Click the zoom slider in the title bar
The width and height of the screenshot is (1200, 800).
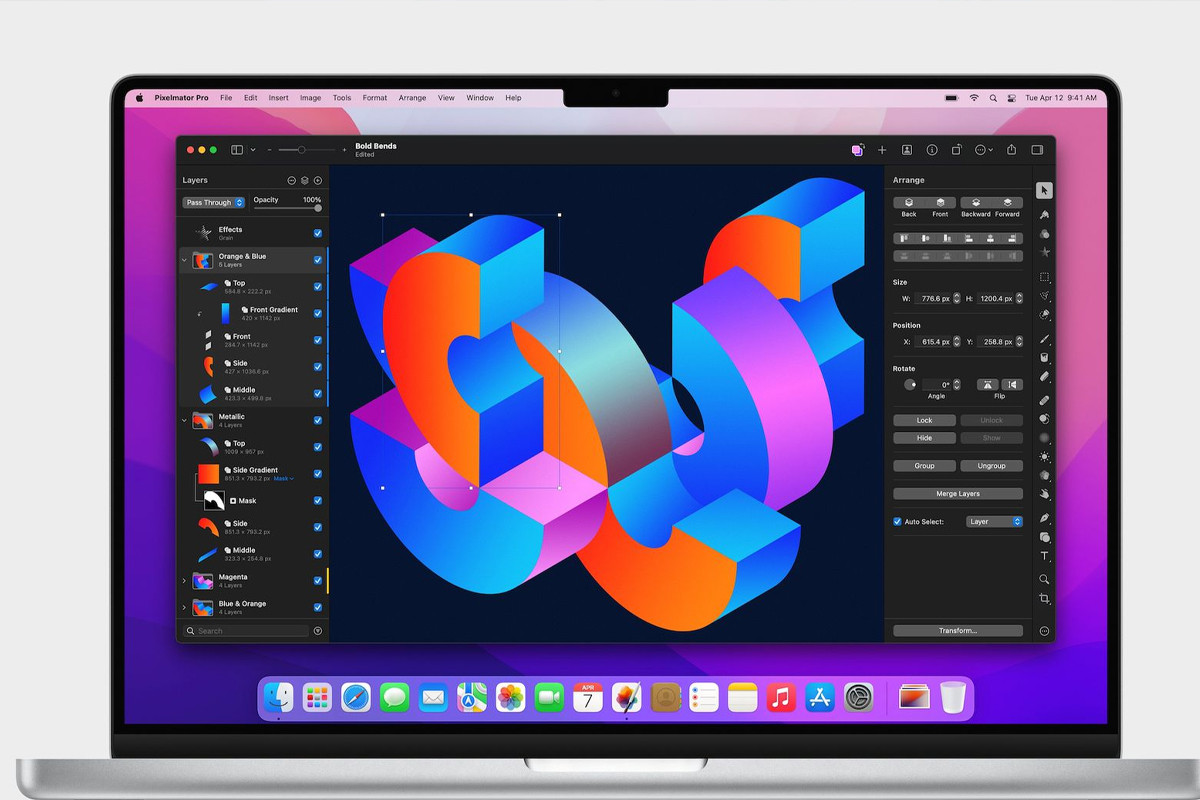pos(306,150)
